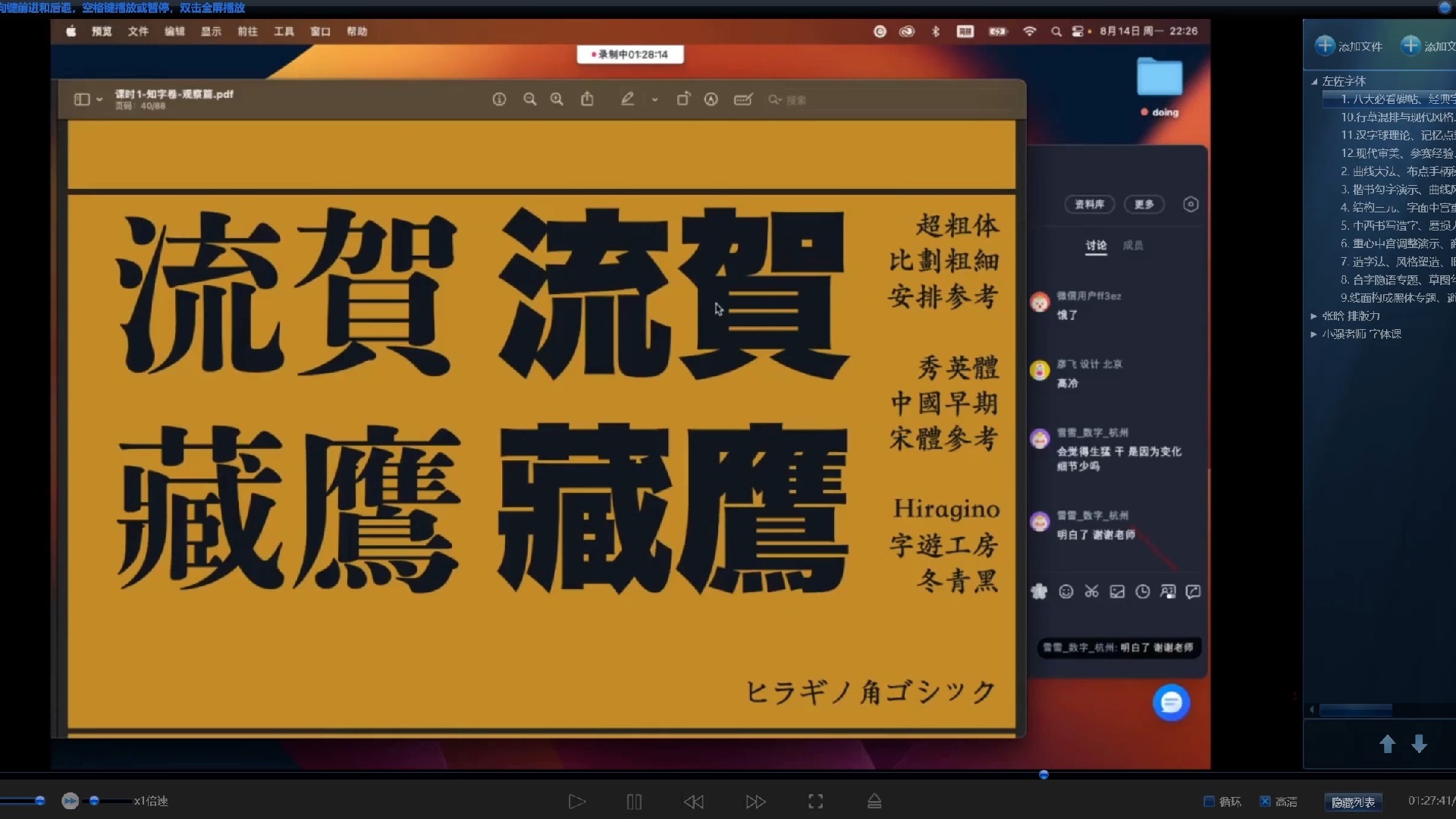Click the rewind button

tap(693, 802)
